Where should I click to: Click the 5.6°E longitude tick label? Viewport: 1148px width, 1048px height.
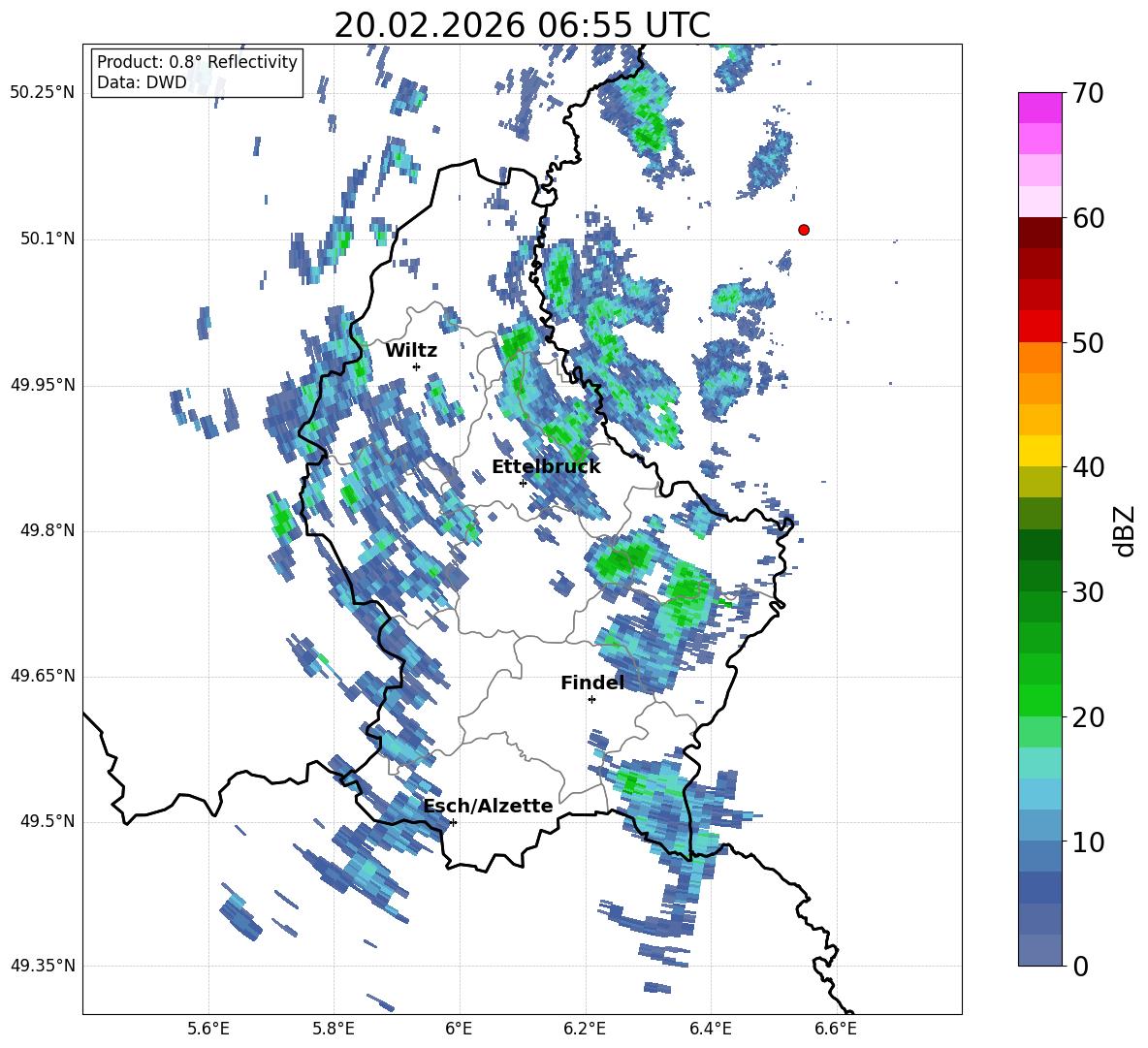coord(207,1029)
